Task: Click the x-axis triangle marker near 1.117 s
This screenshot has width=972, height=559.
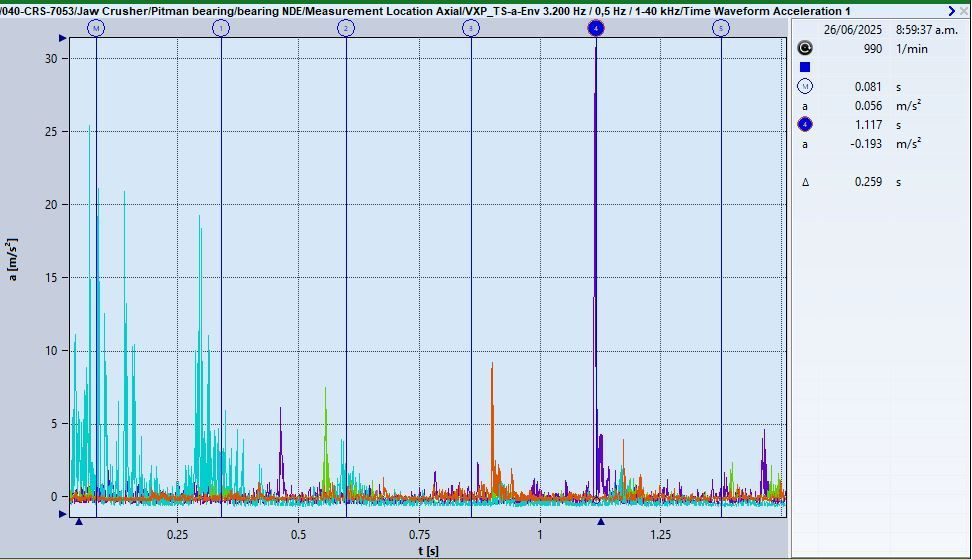Action: (x=601, y=522)
